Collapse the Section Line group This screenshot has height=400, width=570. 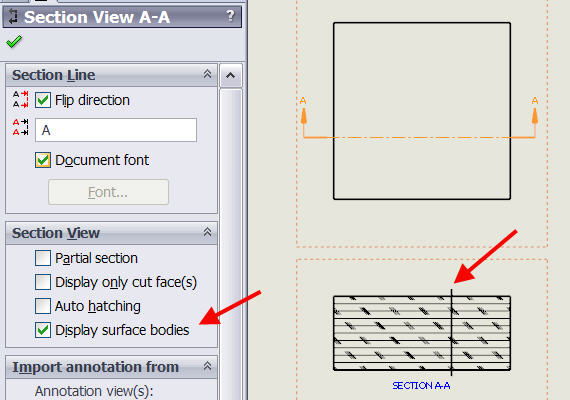point(207,74)
